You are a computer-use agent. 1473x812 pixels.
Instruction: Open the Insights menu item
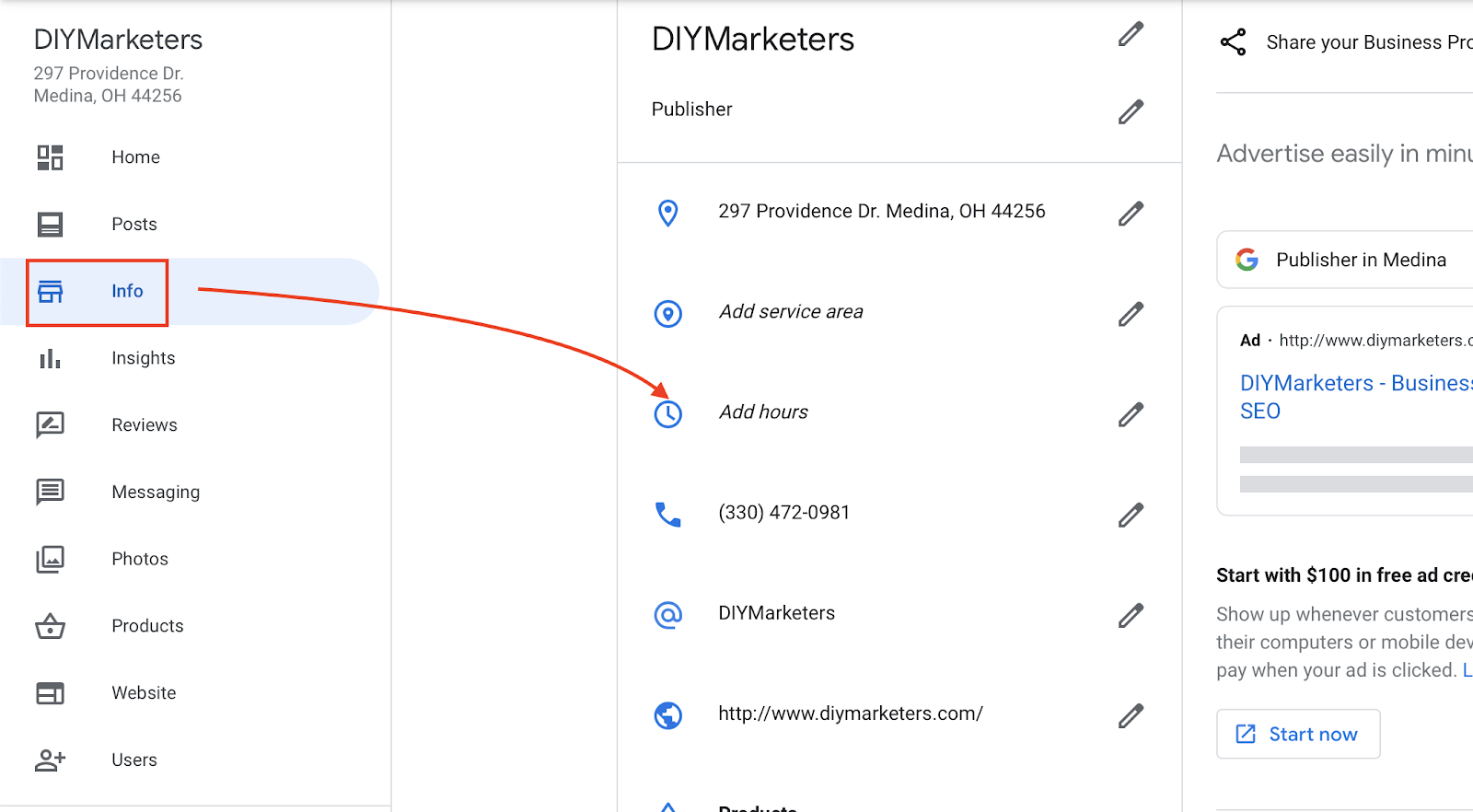pos(144,358)
